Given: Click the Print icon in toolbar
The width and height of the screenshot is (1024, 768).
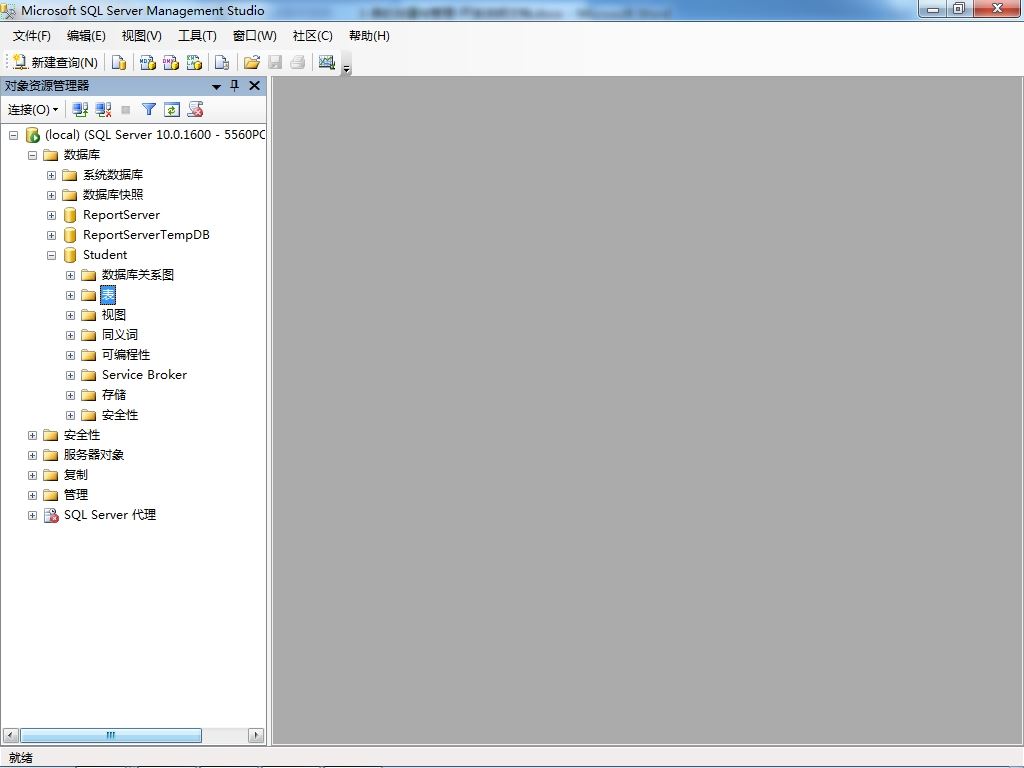Looking at the screenshot, I should click(298, 62).
